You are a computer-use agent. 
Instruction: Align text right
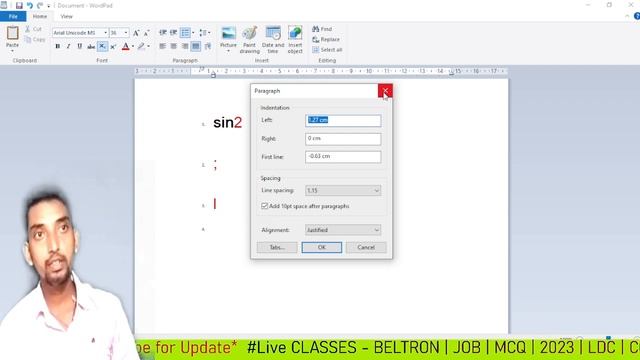pyautogui.click(x=185, y=46)
